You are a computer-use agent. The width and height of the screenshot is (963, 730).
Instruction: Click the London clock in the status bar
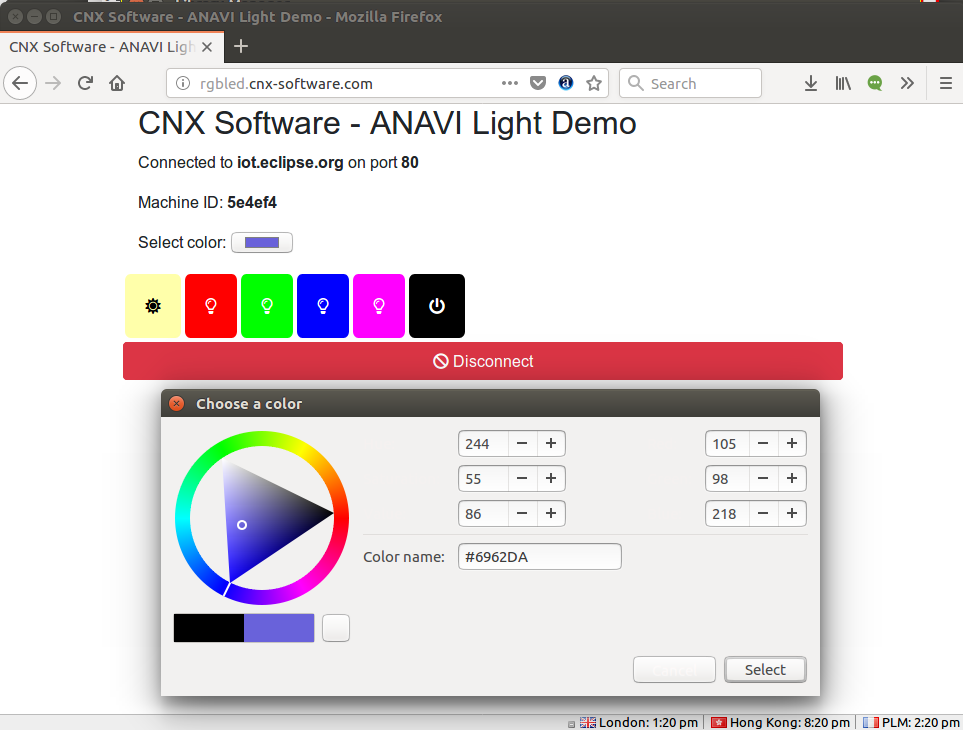tap(639, 723)
